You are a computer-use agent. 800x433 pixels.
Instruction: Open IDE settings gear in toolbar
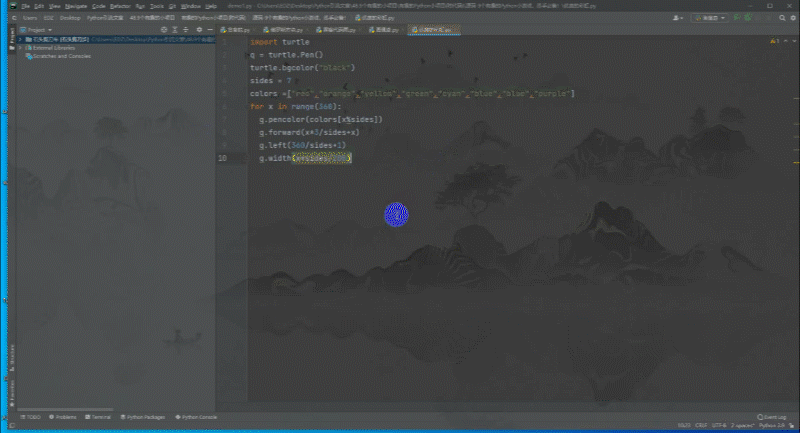pyautogui.click(x=793, y=18)
